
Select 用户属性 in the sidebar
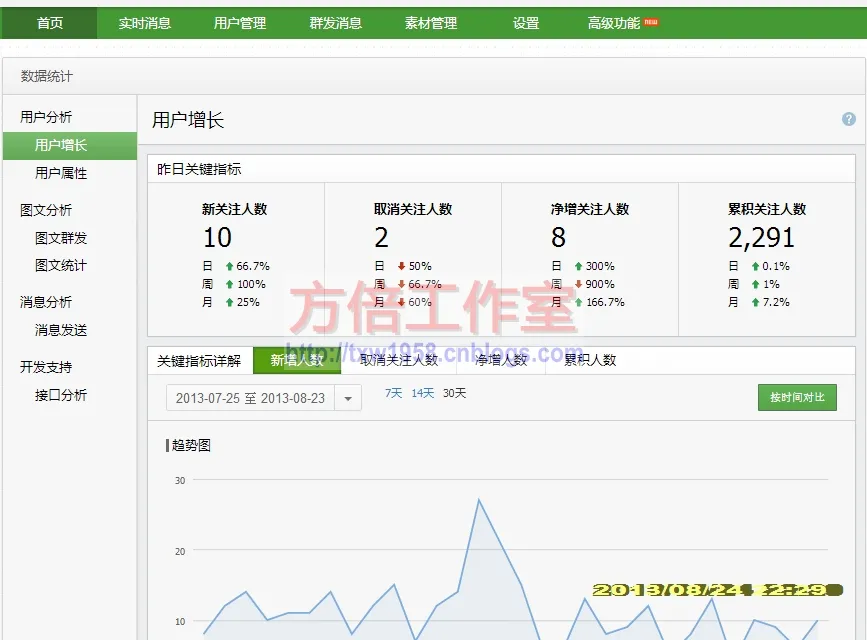point(61,173)
